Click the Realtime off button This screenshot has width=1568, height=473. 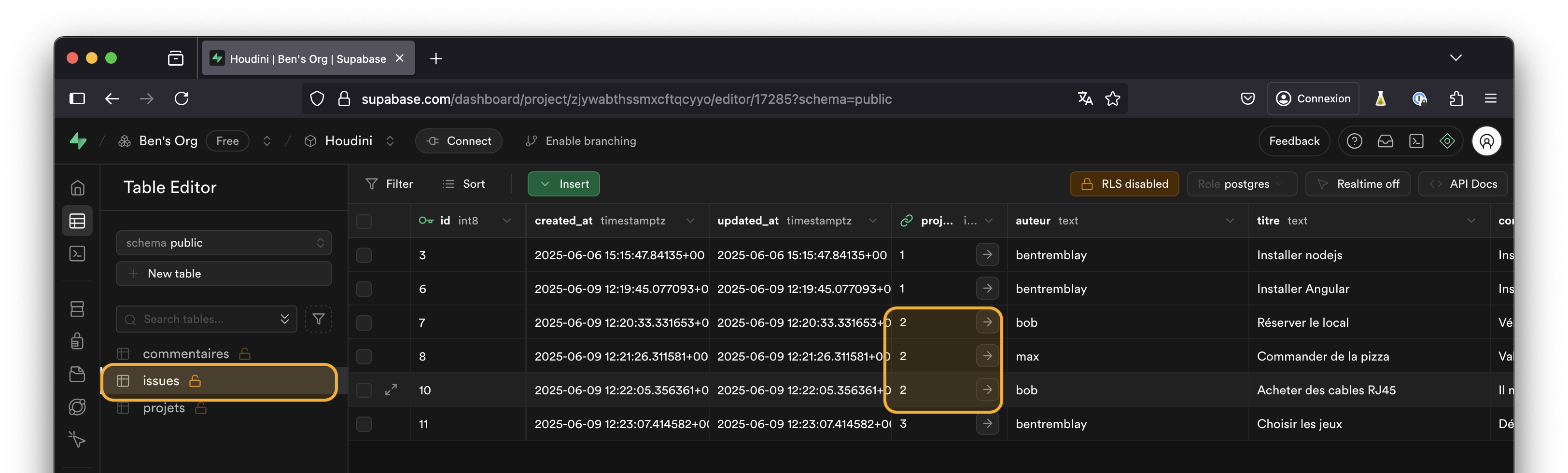pos(1358,184)
